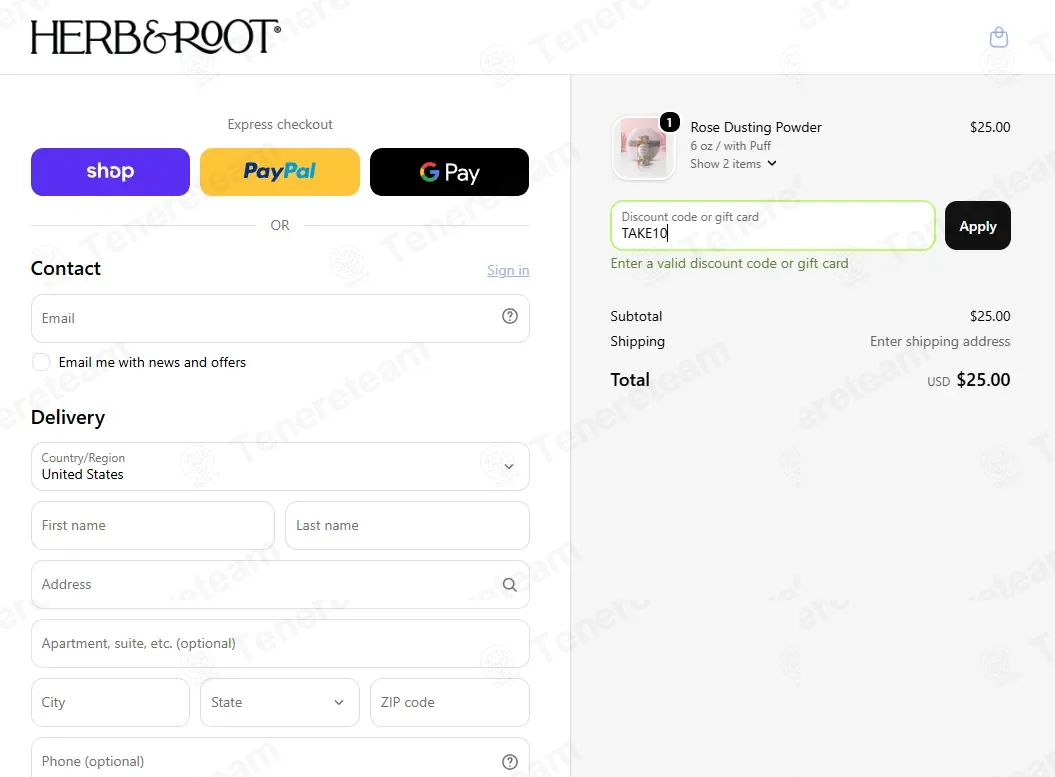The image size is (1055, 777).
Task: Open the Sign in link
Action: (x=508, y=270)
